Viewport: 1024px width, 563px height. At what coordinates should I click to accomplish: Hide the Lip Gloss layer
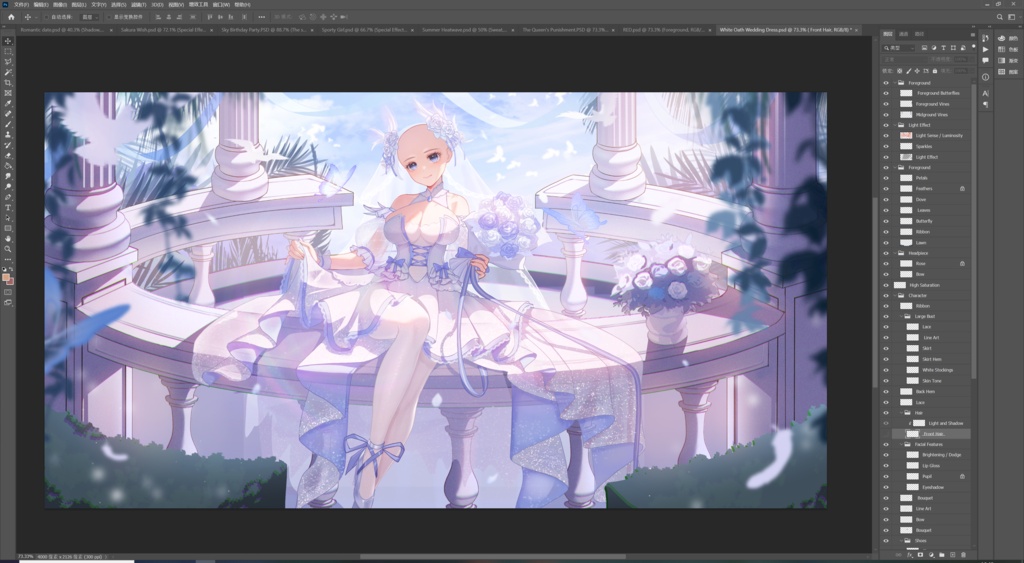[x=886, y=466]
